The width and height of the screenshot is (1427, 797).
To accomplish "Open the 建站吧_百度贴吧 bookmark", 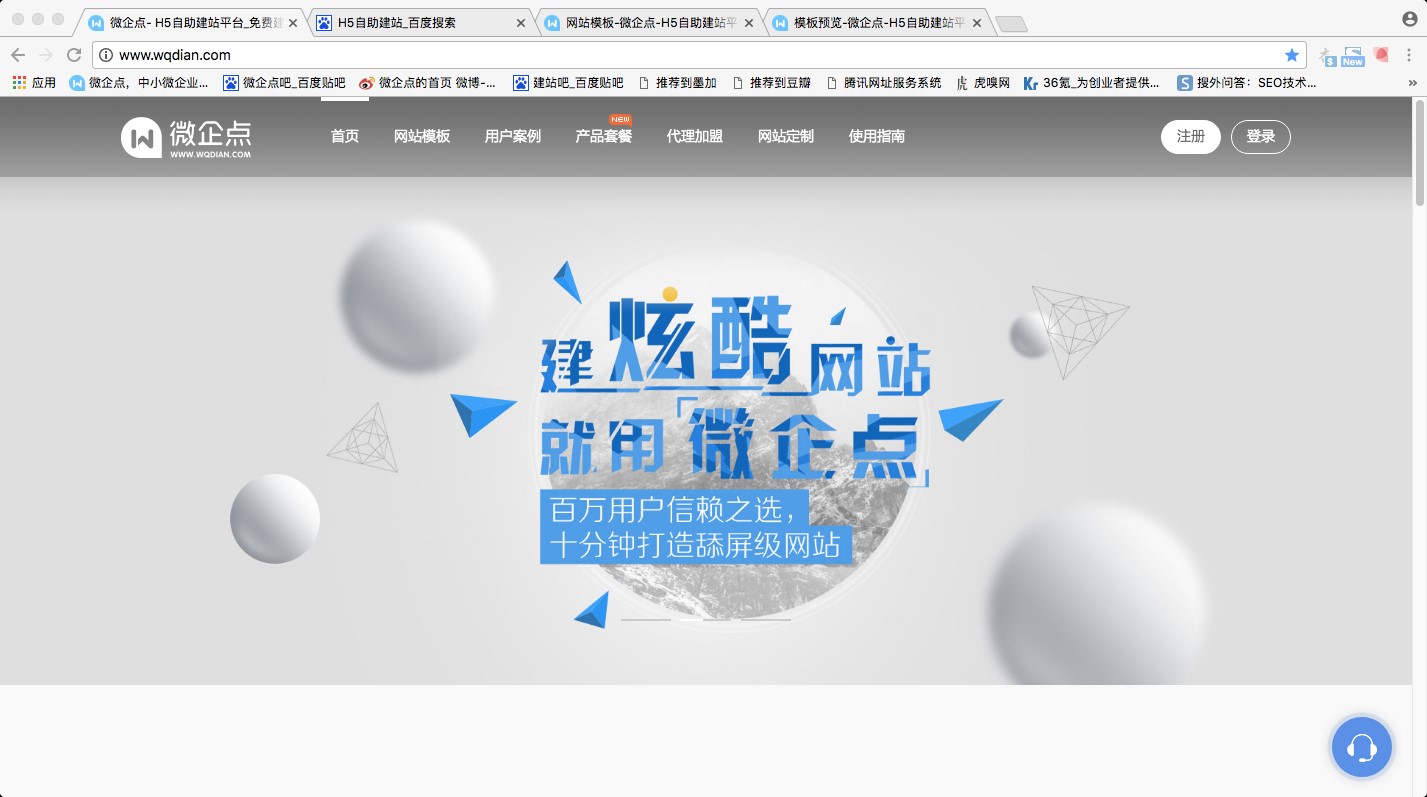I will (568, 83).
